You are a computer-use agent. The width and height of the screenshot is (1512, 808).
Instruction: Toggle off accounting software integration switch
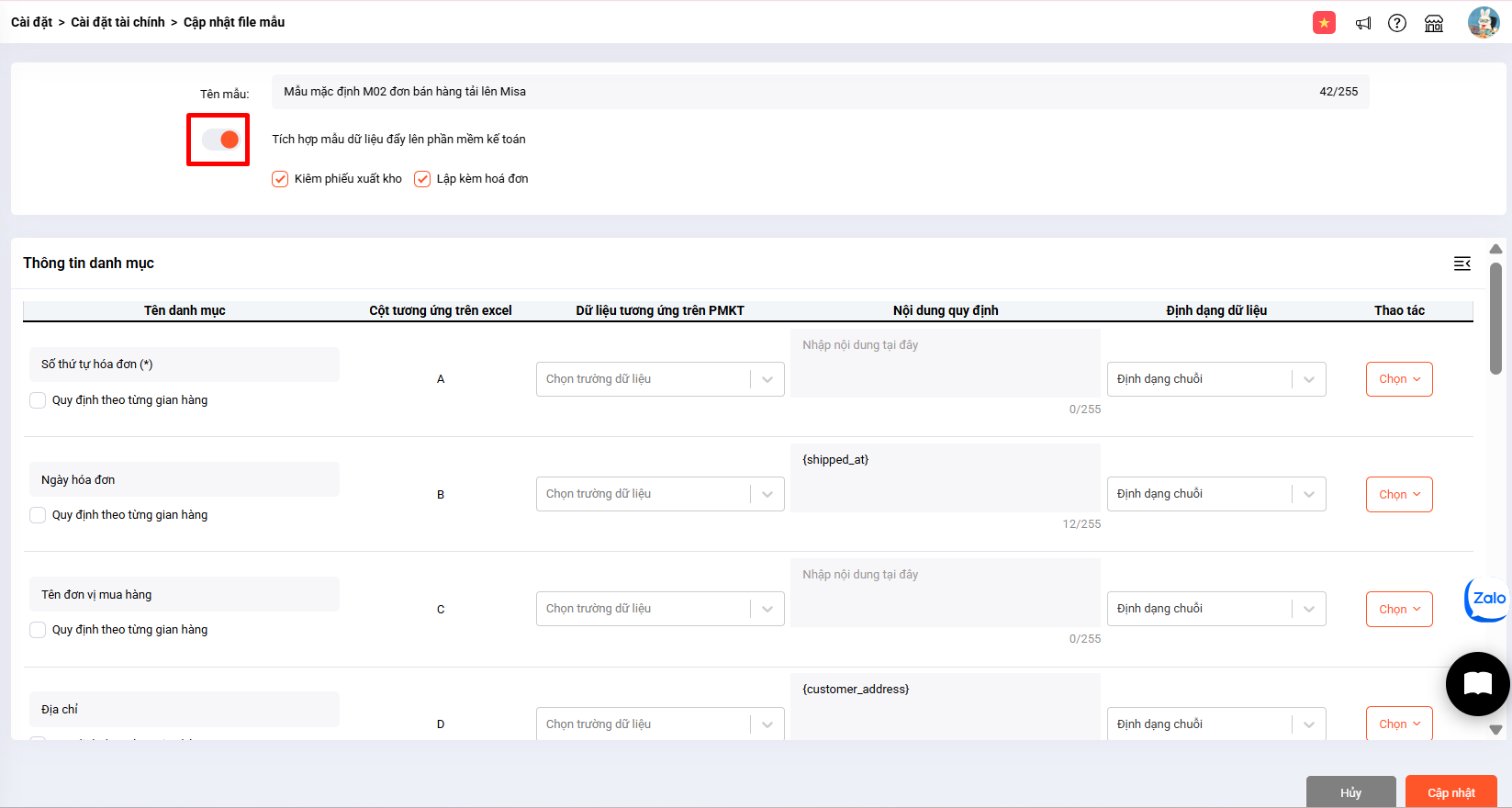coord(220,140)
